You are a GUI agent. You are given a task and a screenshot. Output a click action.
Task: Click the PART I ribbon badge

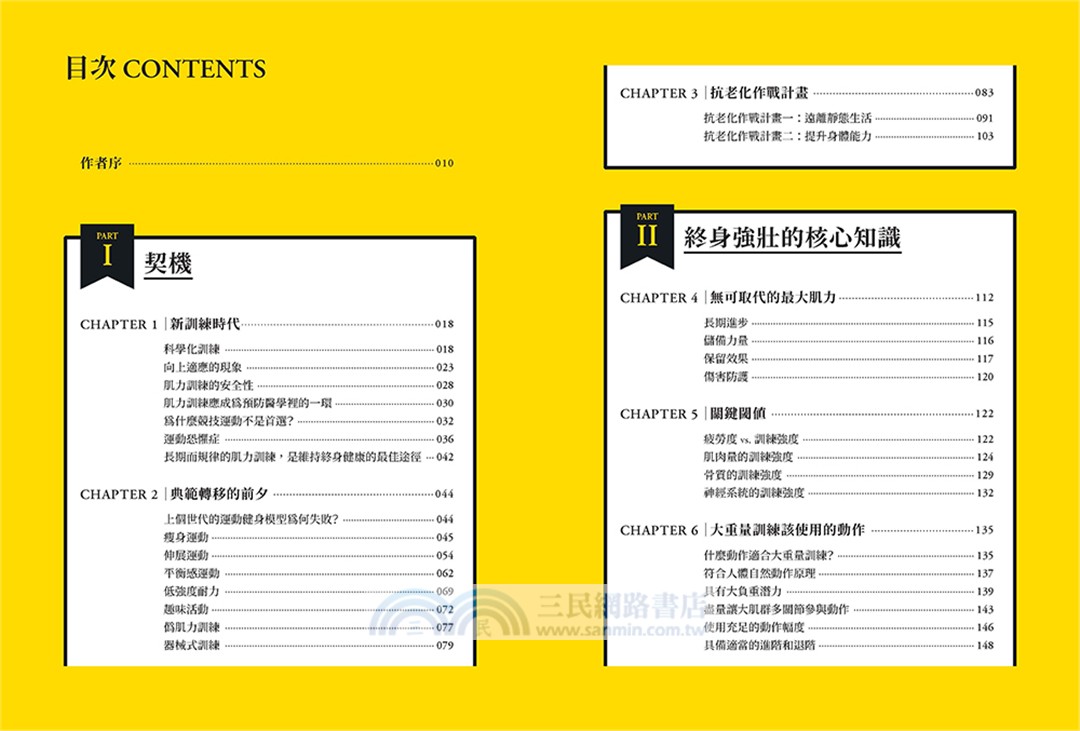107,255
